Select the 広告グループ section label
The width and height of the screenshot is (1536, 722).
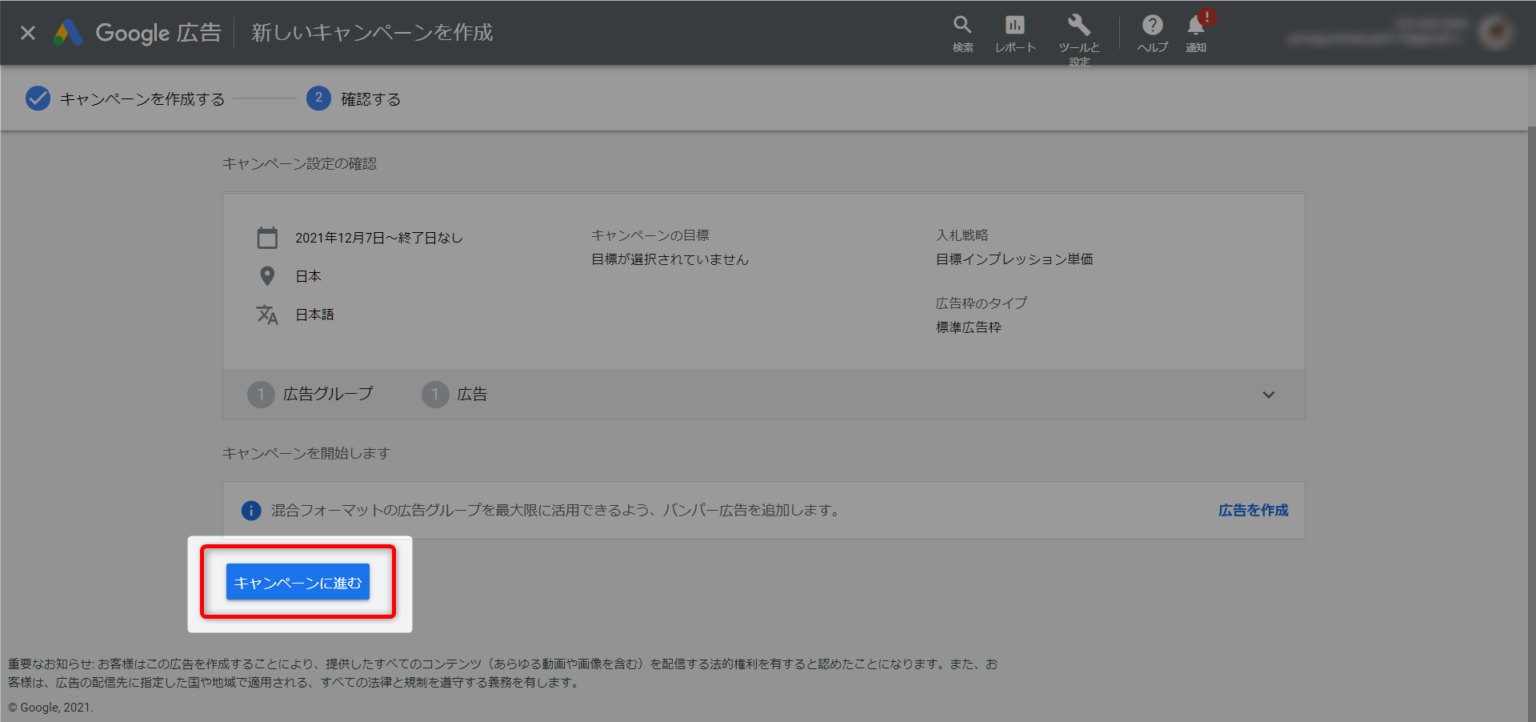click(328, 394)
